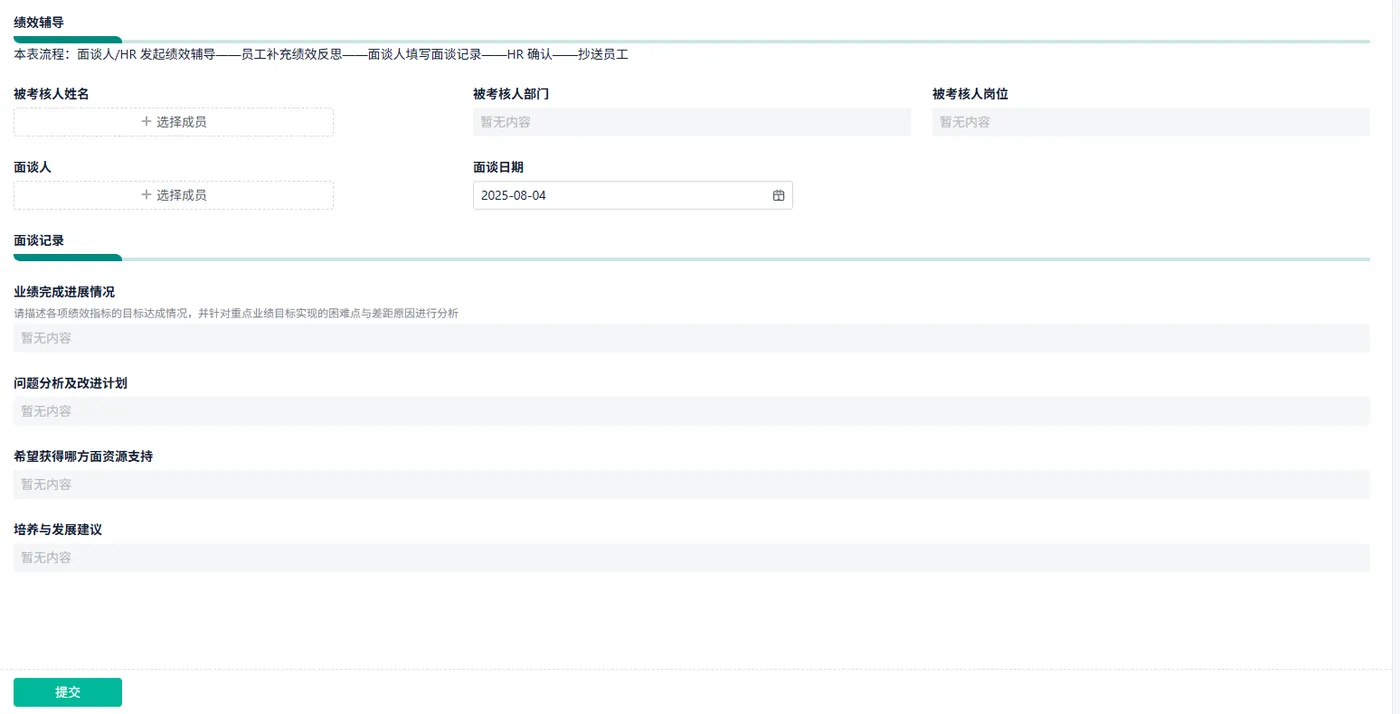Click the 希望获得哪方面资源支持 text field
Screen dimensions: 1400x714
pyautogui.click(x=692, y=484)
